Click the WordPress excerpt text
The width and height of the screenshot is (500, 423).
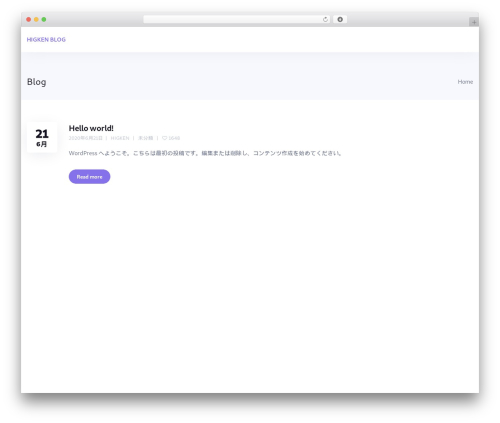coord(205,153)
